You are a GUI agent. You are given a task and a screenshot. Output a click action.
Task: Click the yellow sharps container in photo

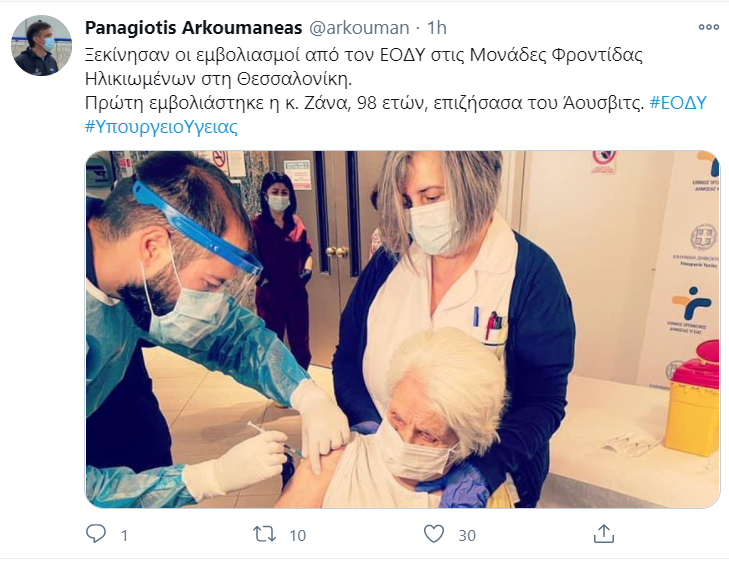click(x=692, y=400)
